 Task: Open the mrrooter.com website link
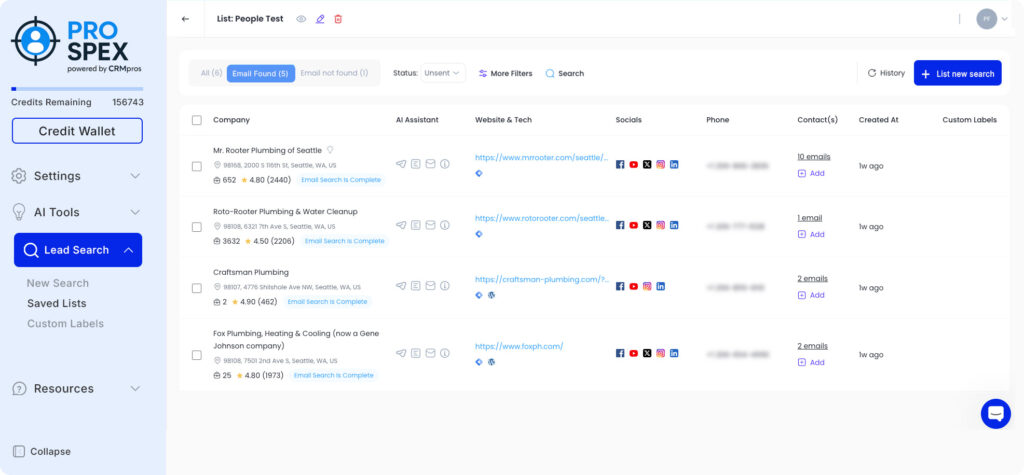(x=542, y=157)
